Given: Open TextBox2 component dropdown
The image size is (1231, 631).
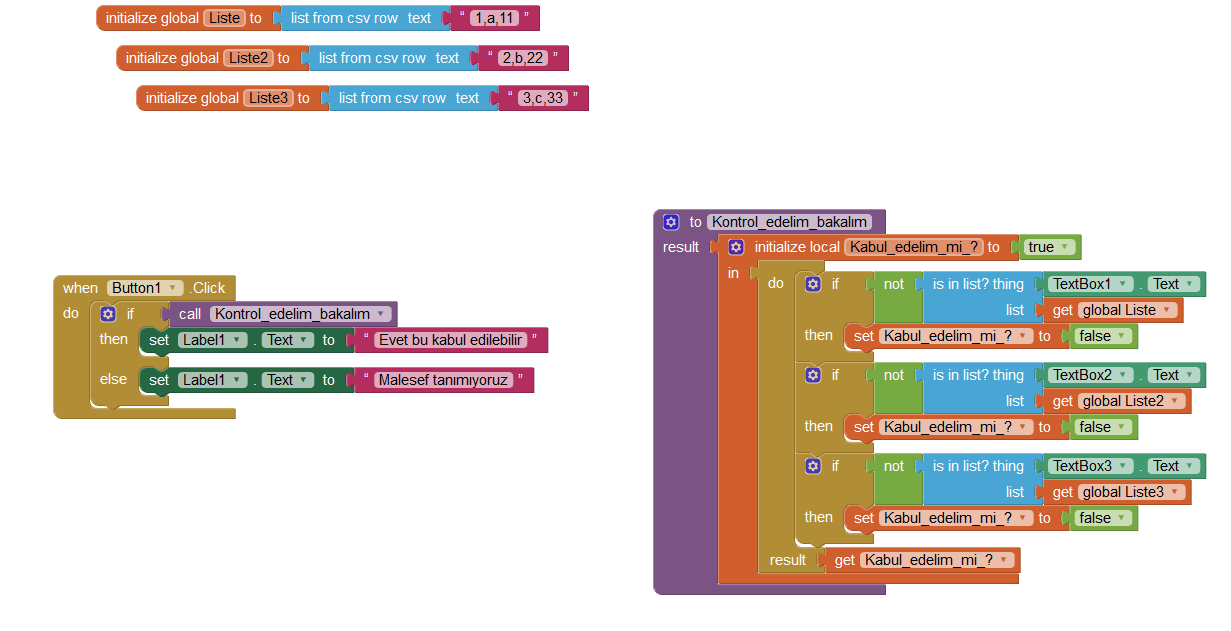Looking at the screenshot, I should click(1091, 375).
